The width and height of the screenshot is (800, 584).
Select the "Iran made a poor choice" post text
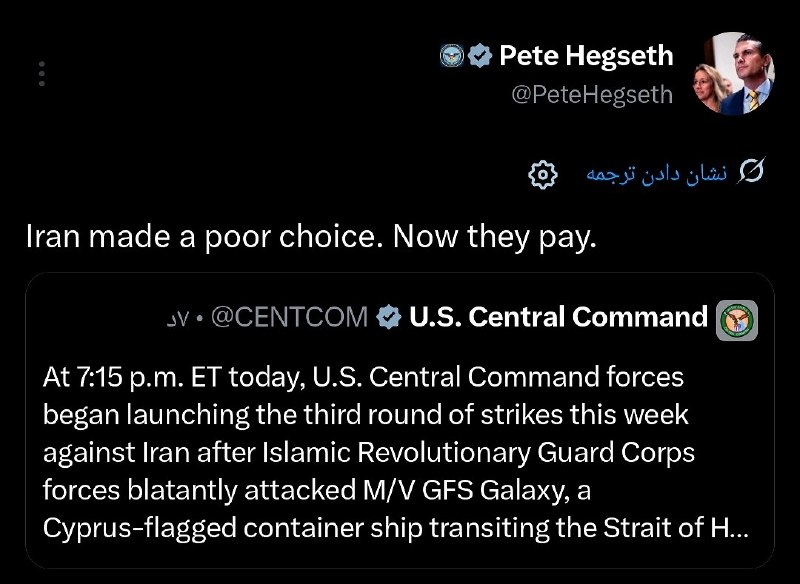311,238
